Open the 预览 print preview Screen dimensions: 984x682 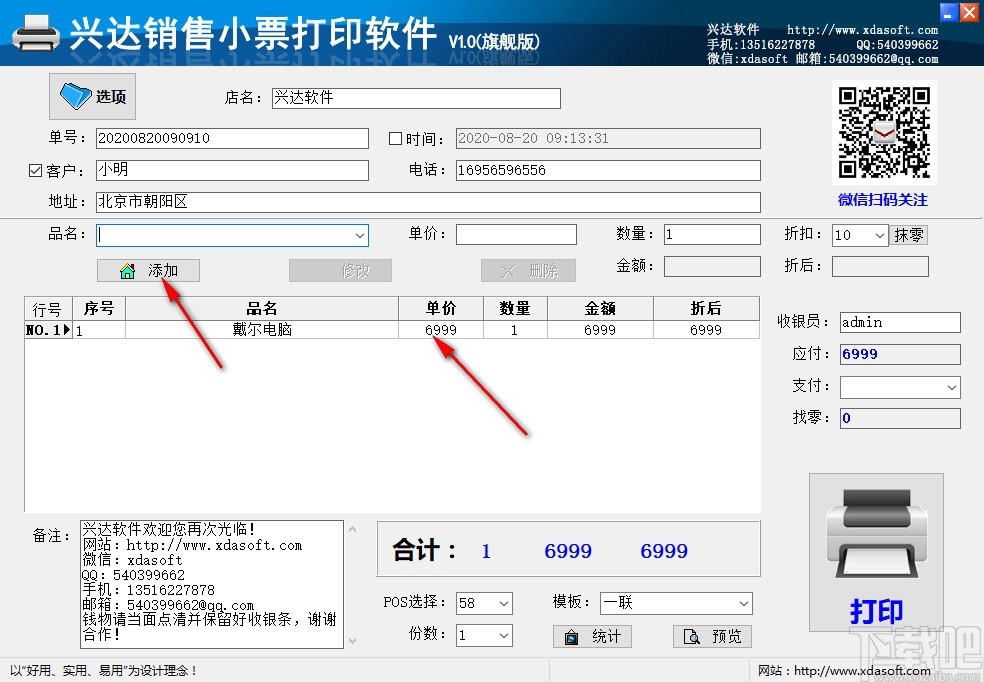[x=712, y=636]
